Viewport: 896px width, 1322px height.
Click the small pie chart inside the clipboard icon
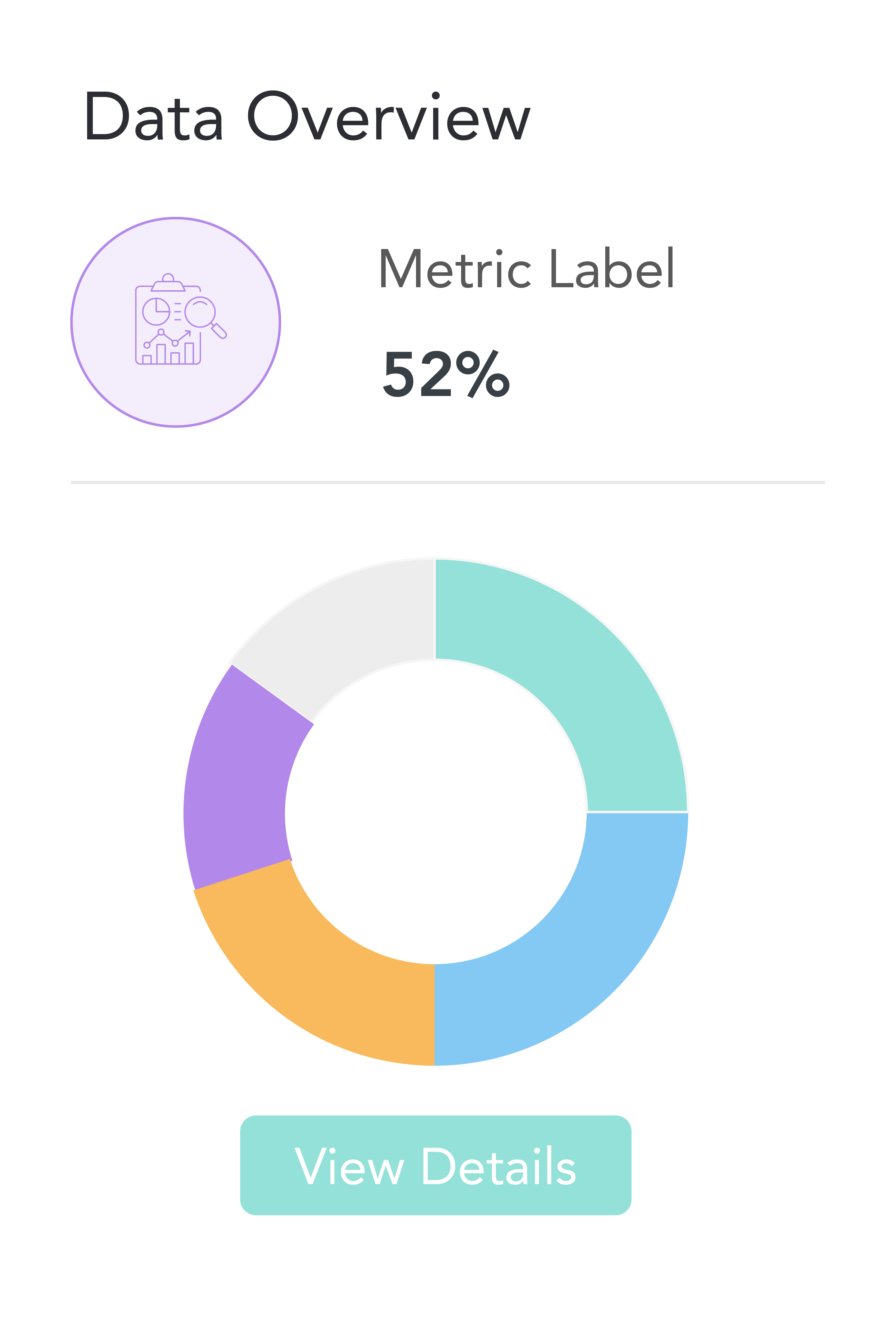click(156, 311)
